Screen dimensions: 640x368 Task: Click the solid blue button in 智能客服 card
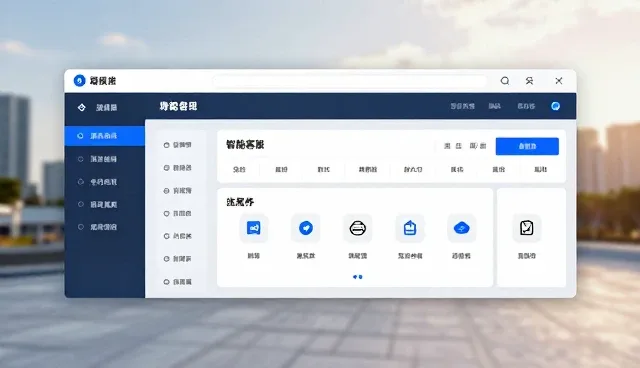pos(527,146)
